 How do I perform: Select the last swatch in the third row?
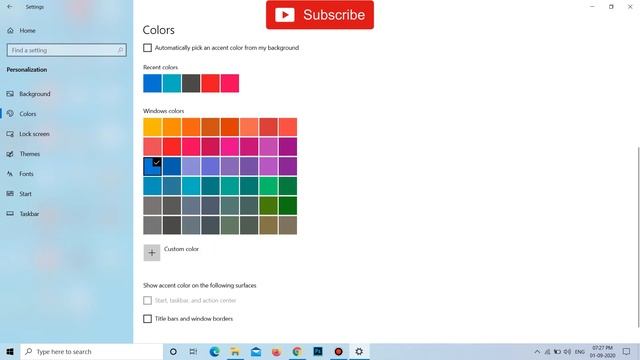click(288, 167)
